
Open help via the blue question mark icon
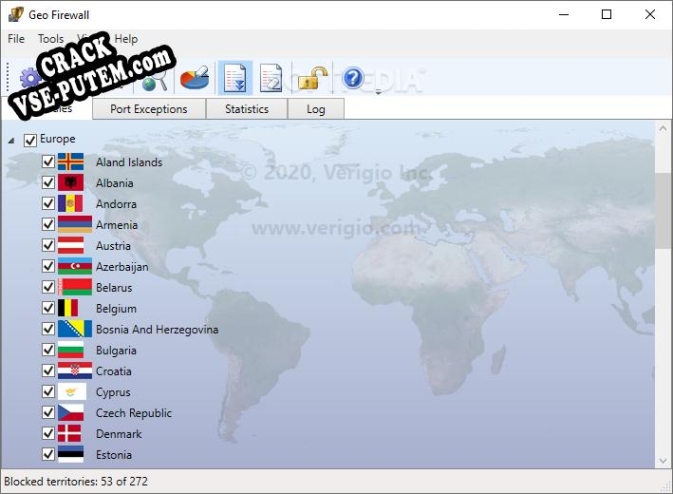[353, 78]
